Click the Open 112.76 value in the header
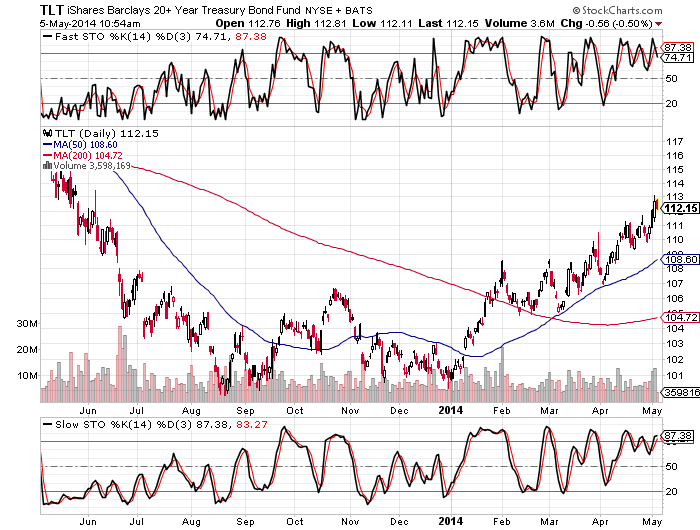This screenshot has width=700, height=530. point(248,24)
